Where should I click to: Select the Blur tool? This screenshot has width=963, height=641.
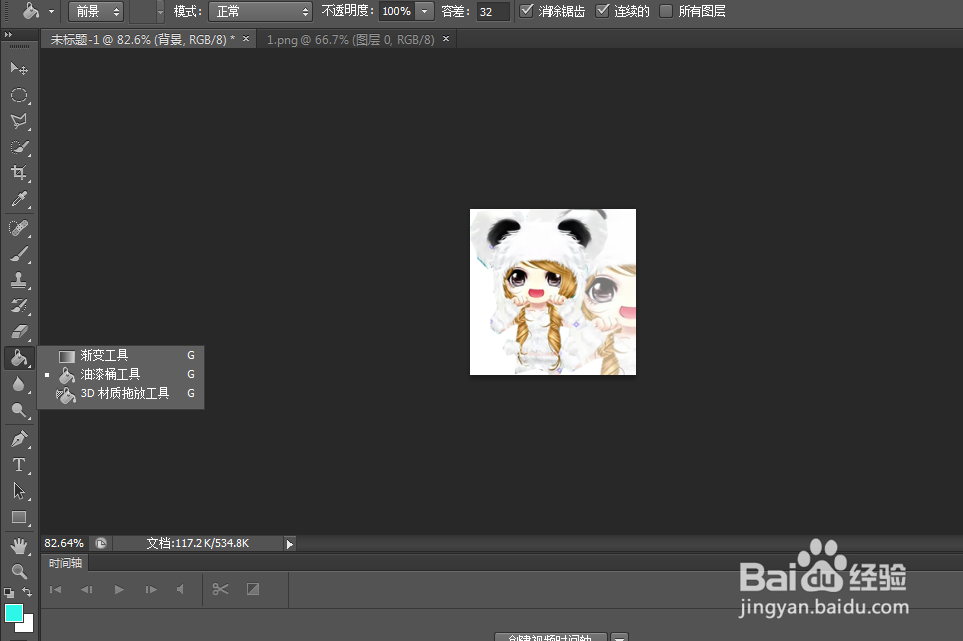point(19,384)
